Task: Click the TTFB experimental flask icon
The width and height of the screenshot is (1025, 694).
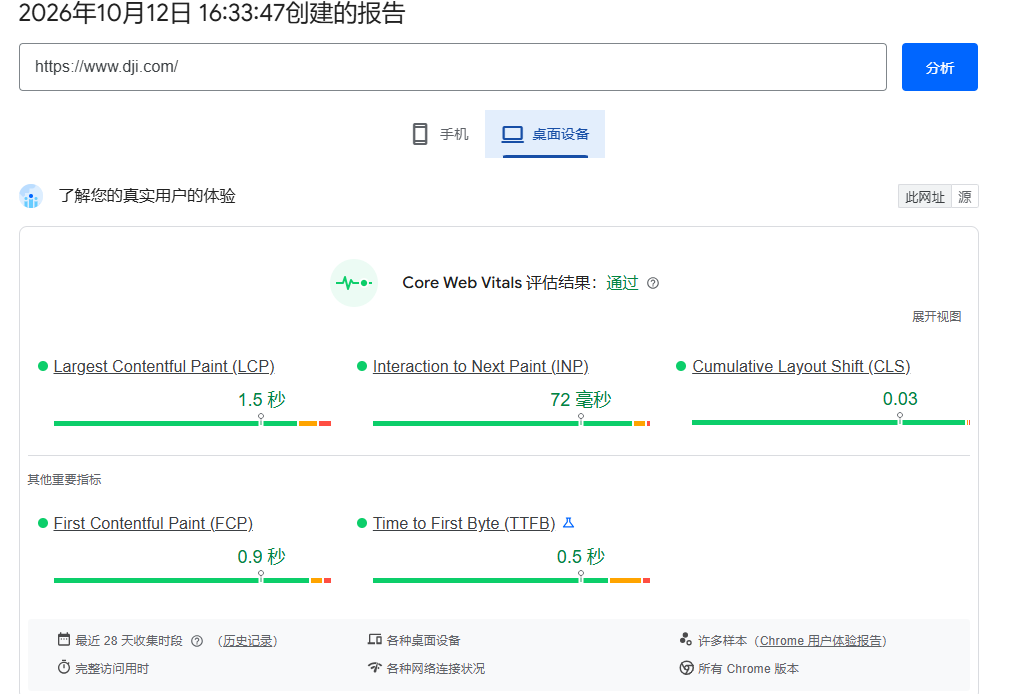Action: click(x=569, y=523)
